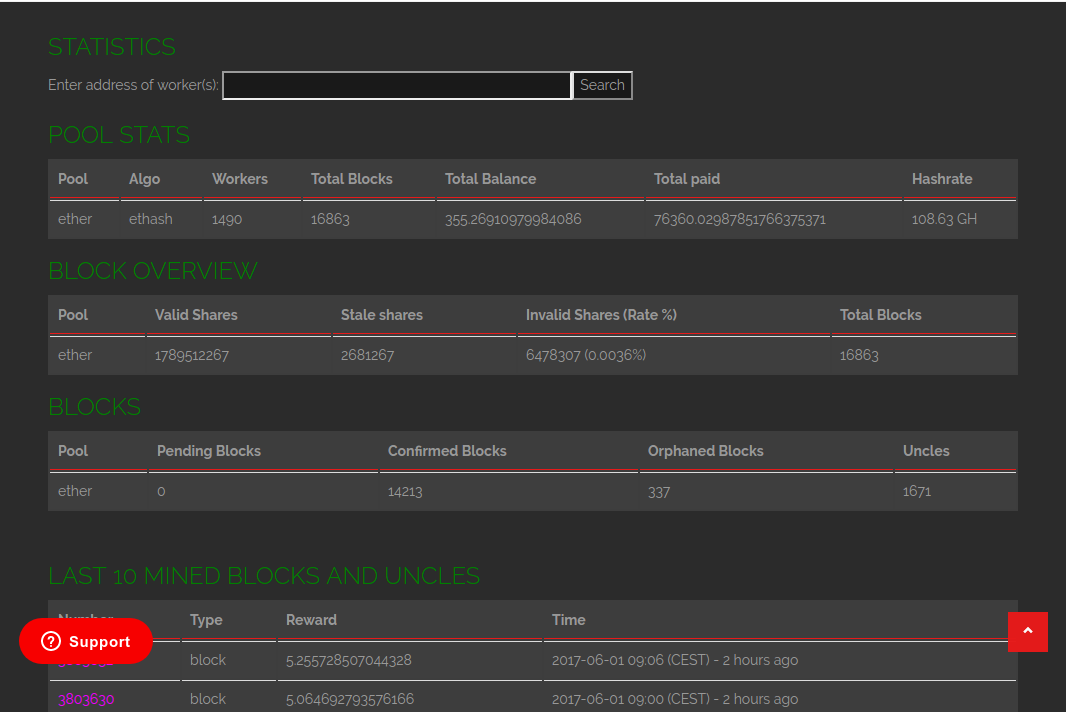Click the Search button
Screen dimensions: 1066x712
pyautogui.click(x=602, y=85)
